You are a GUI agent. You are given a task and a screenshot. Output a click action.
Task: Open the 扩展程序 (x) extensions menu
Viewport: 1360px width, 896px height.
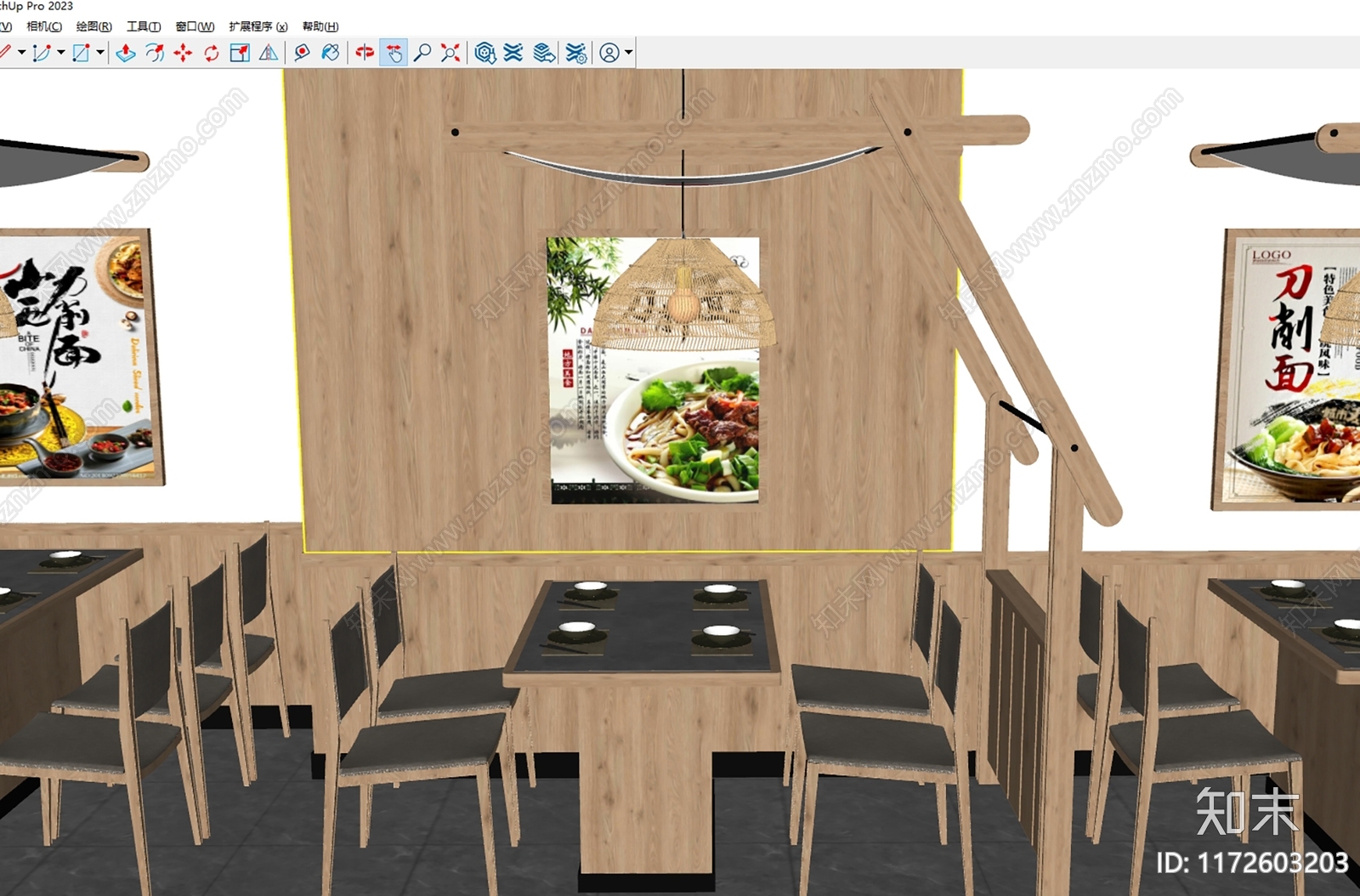[x=258, y=26]
